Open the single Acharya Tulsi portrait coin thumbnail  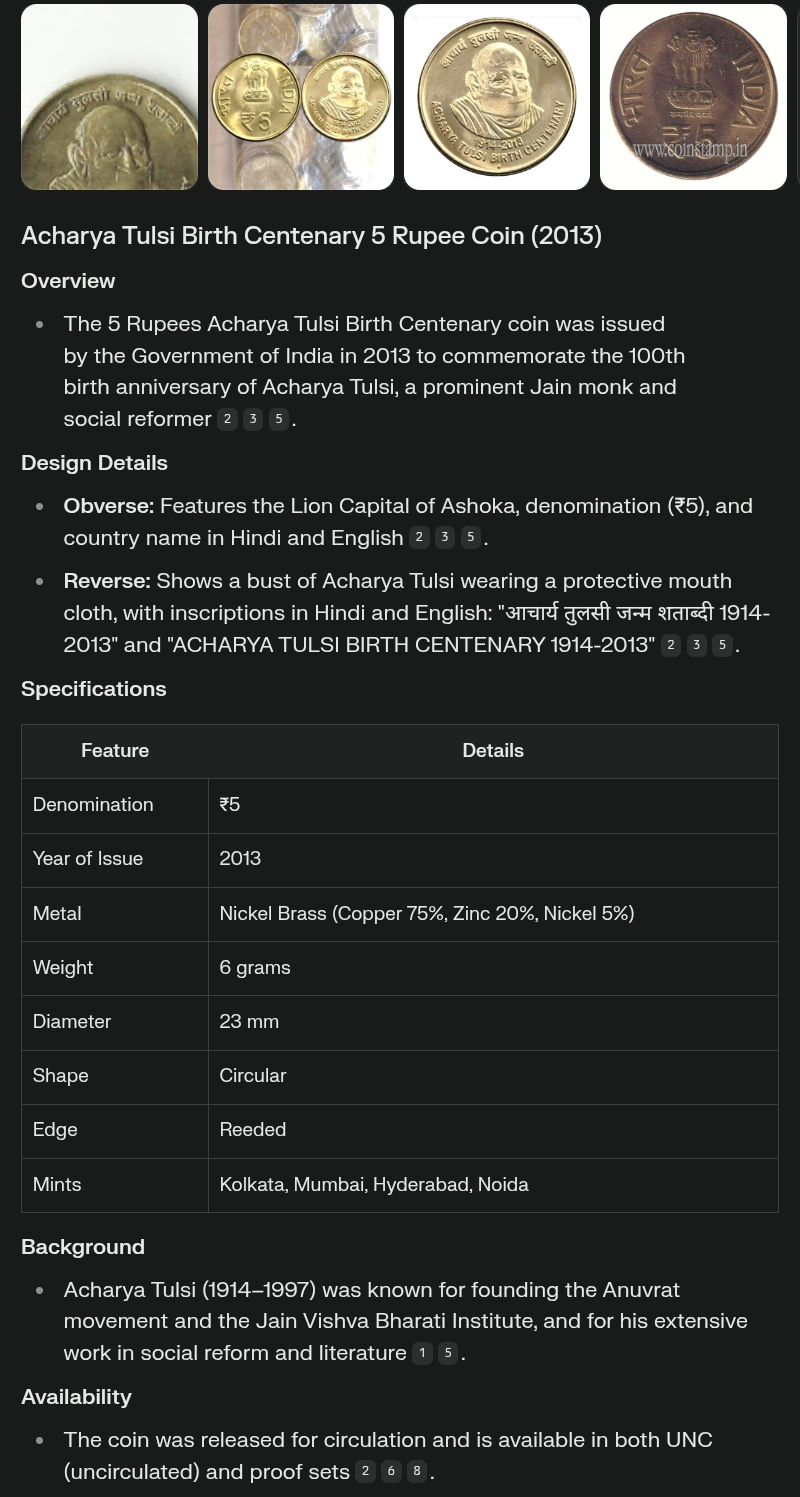(496, 97)
